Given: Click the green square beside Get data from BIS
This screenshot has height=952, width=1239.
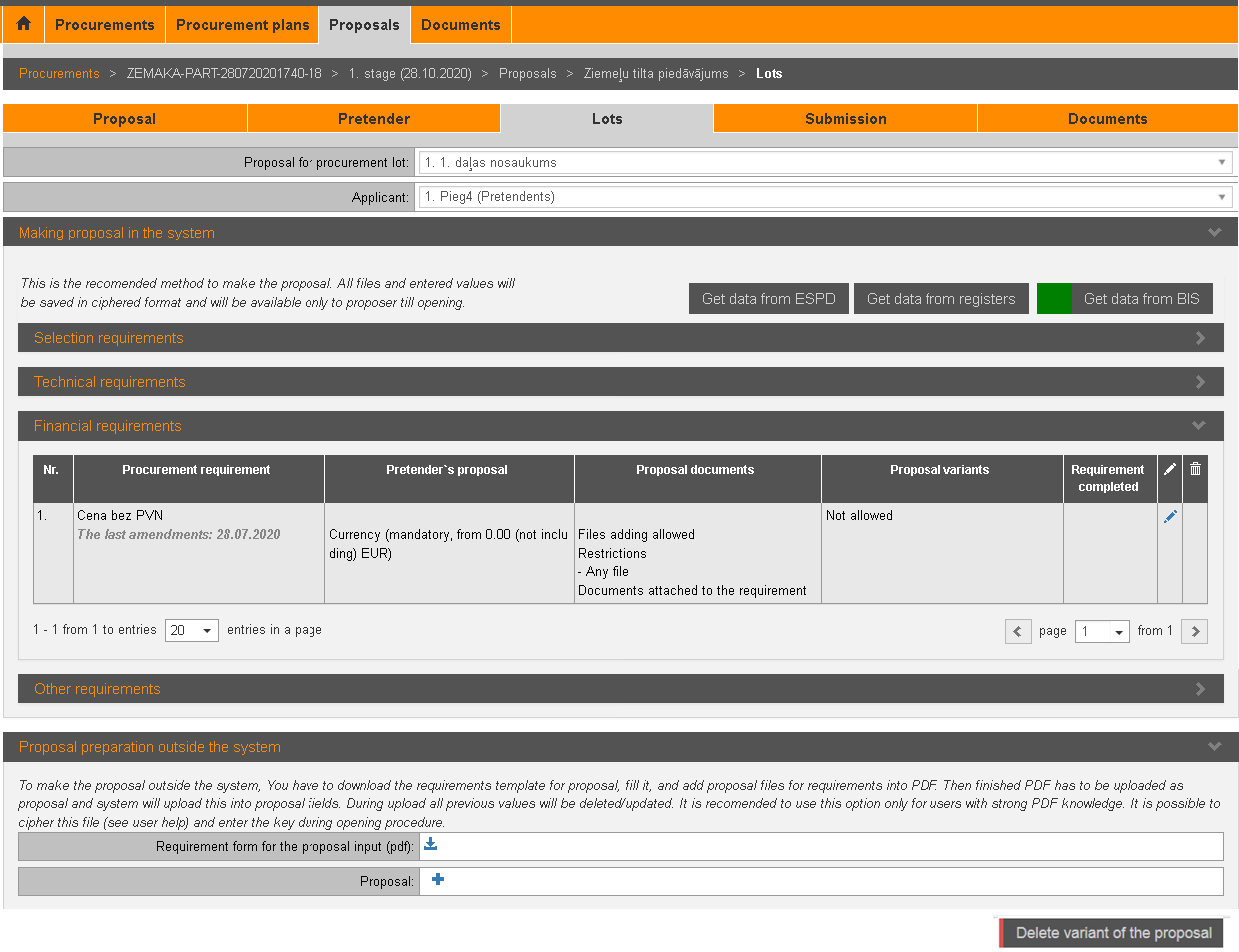Looking at the screenshot, I should click(1054, 299).
